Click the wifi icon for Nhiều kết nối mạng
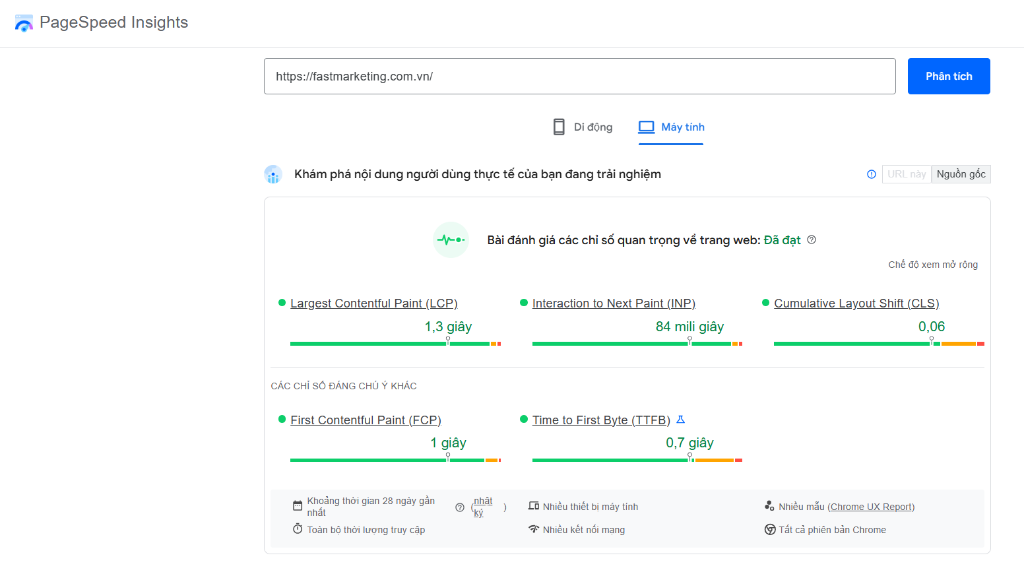 534,529
